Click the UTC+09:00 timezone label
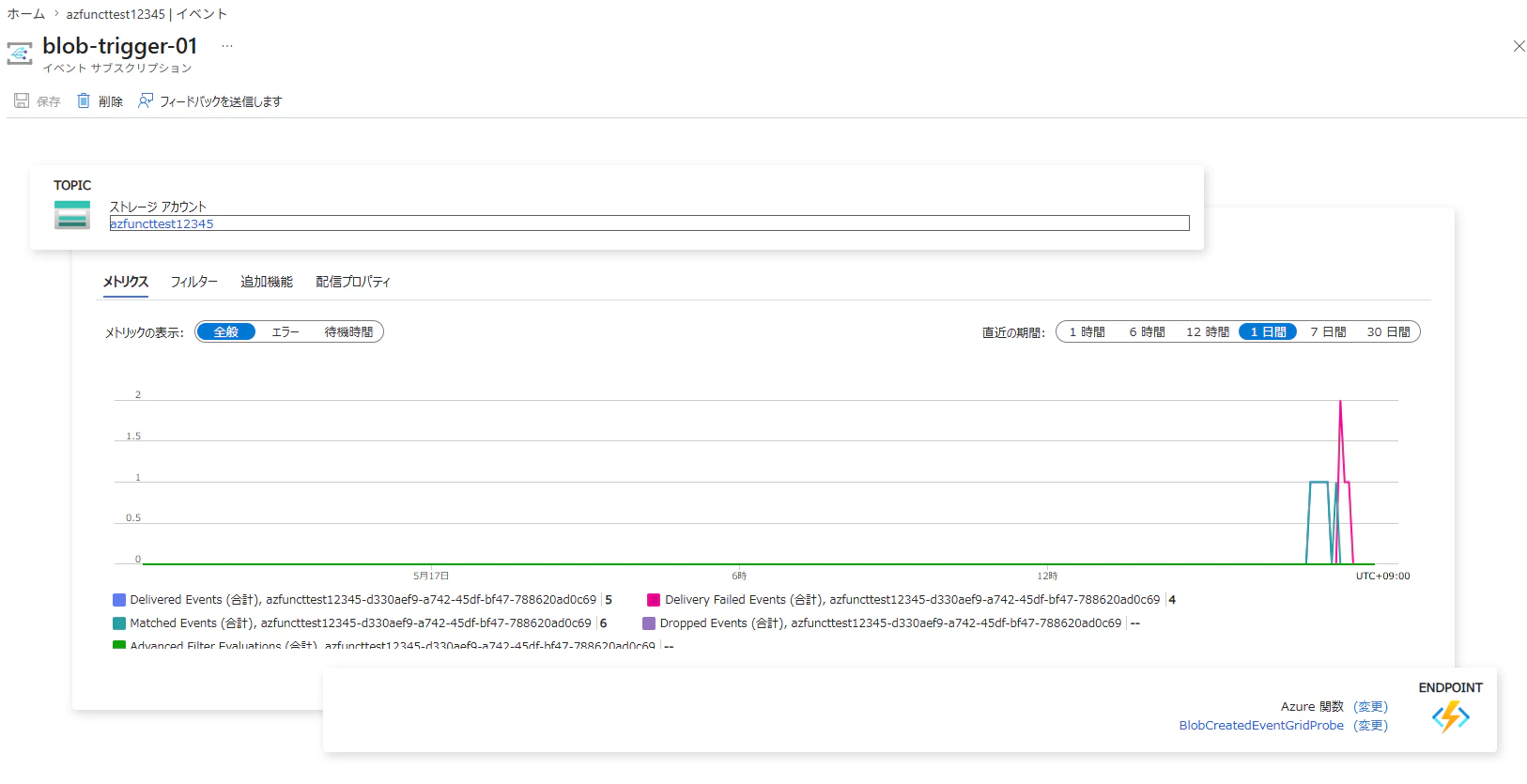 pos(1382,576)
